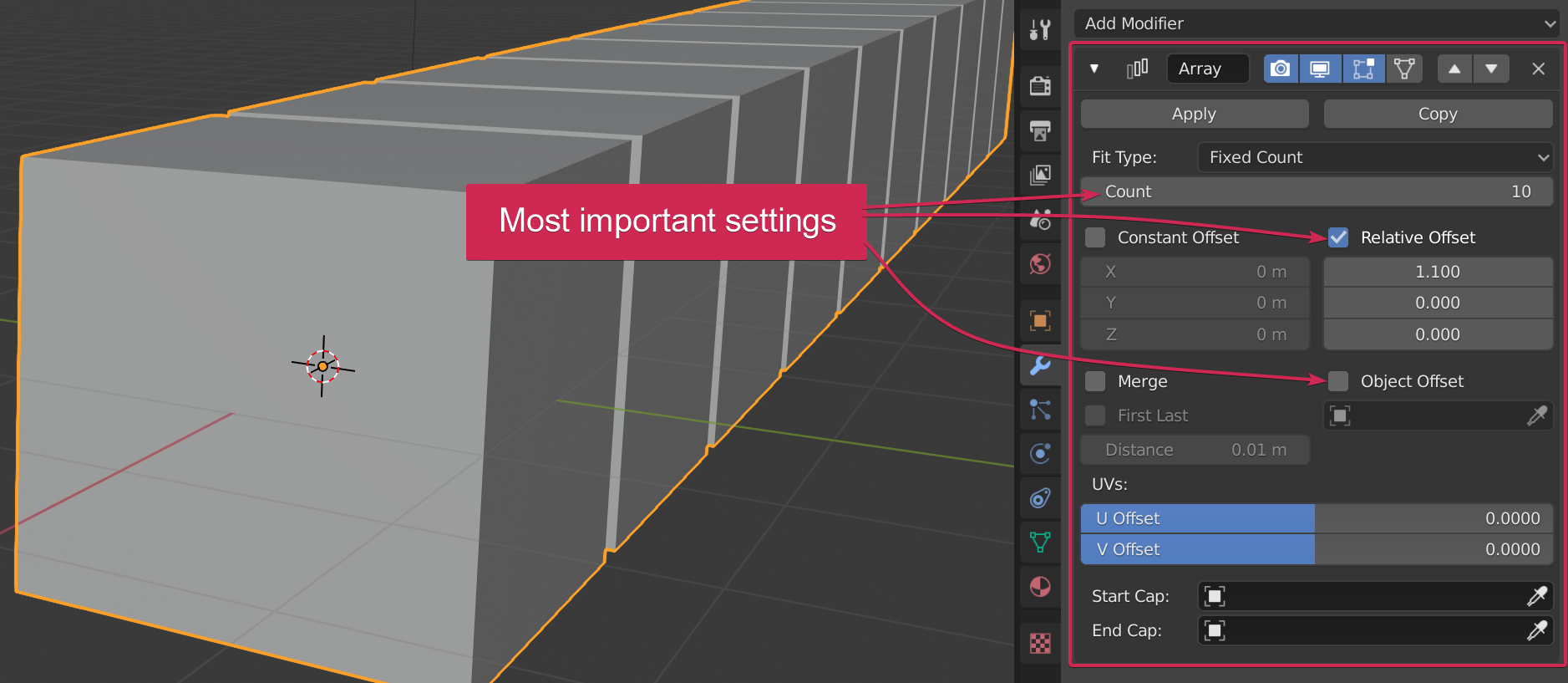Select the Modifiers wrench tab icon
Image resolution: width=1568 pixels, height=683 pixels.
pyautogui.click(x=1040, y=365)
